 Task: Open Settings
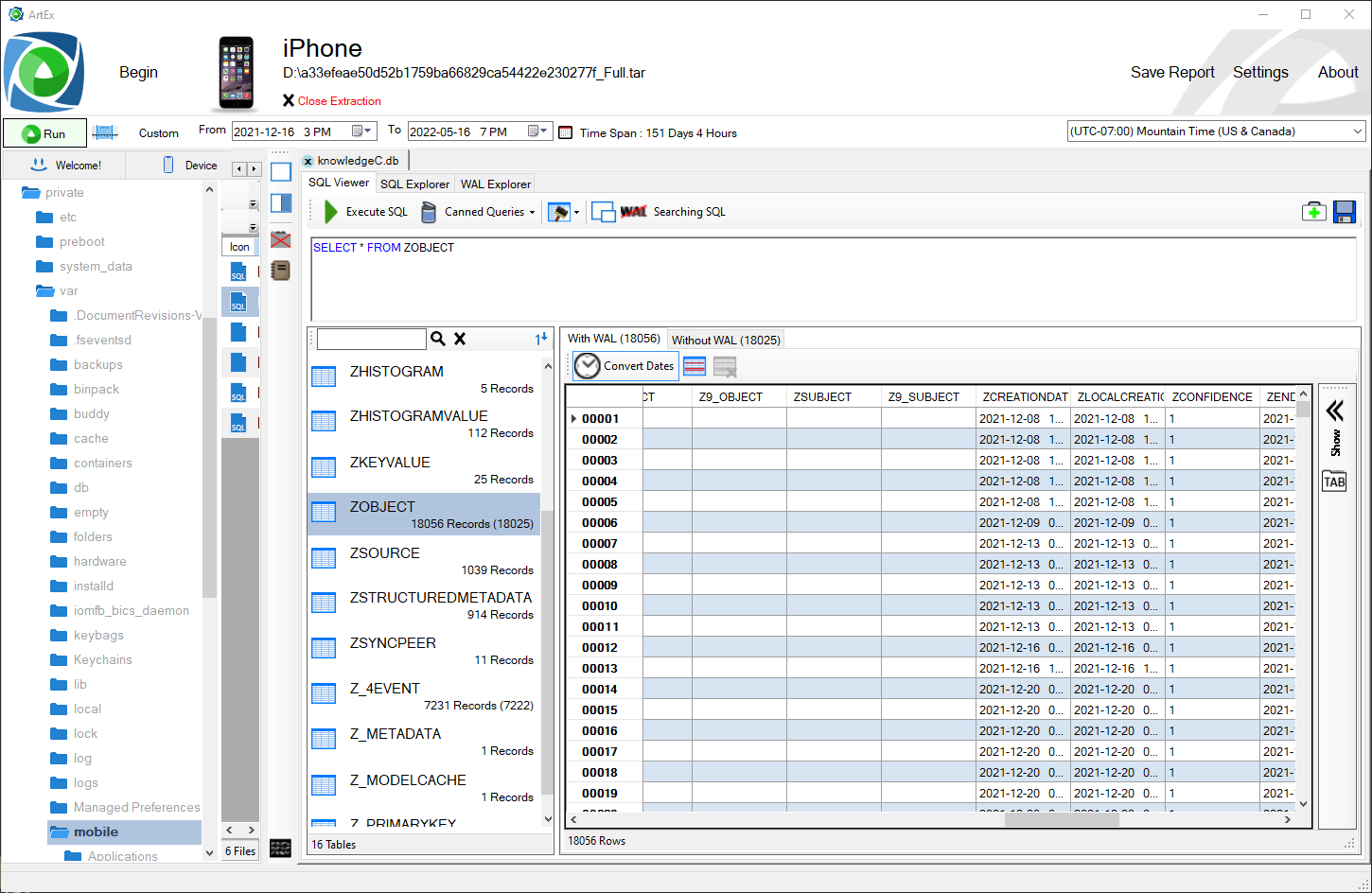point(1260,73)
